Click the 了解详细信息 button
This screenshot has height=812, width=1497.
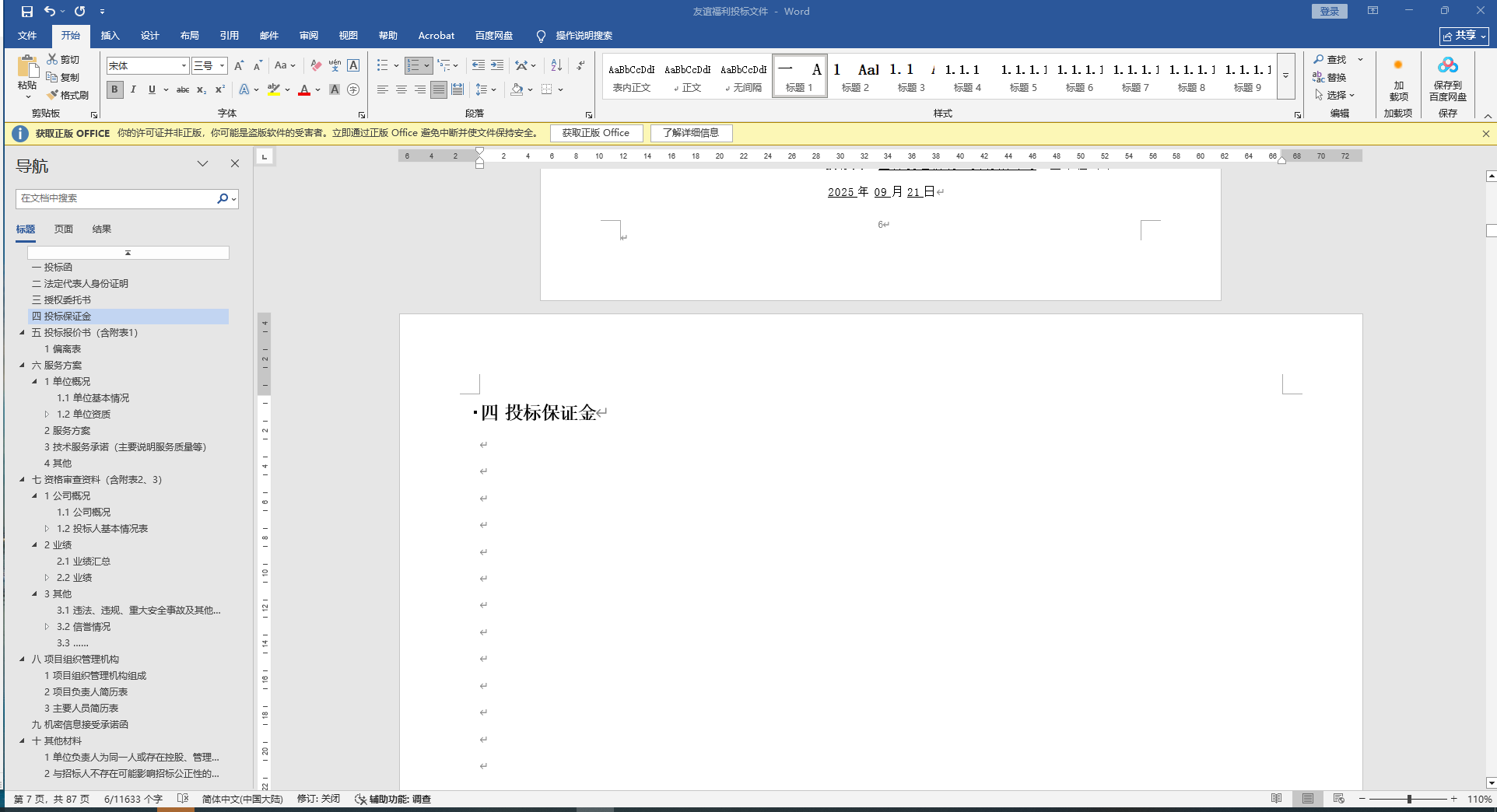point(691,133)
